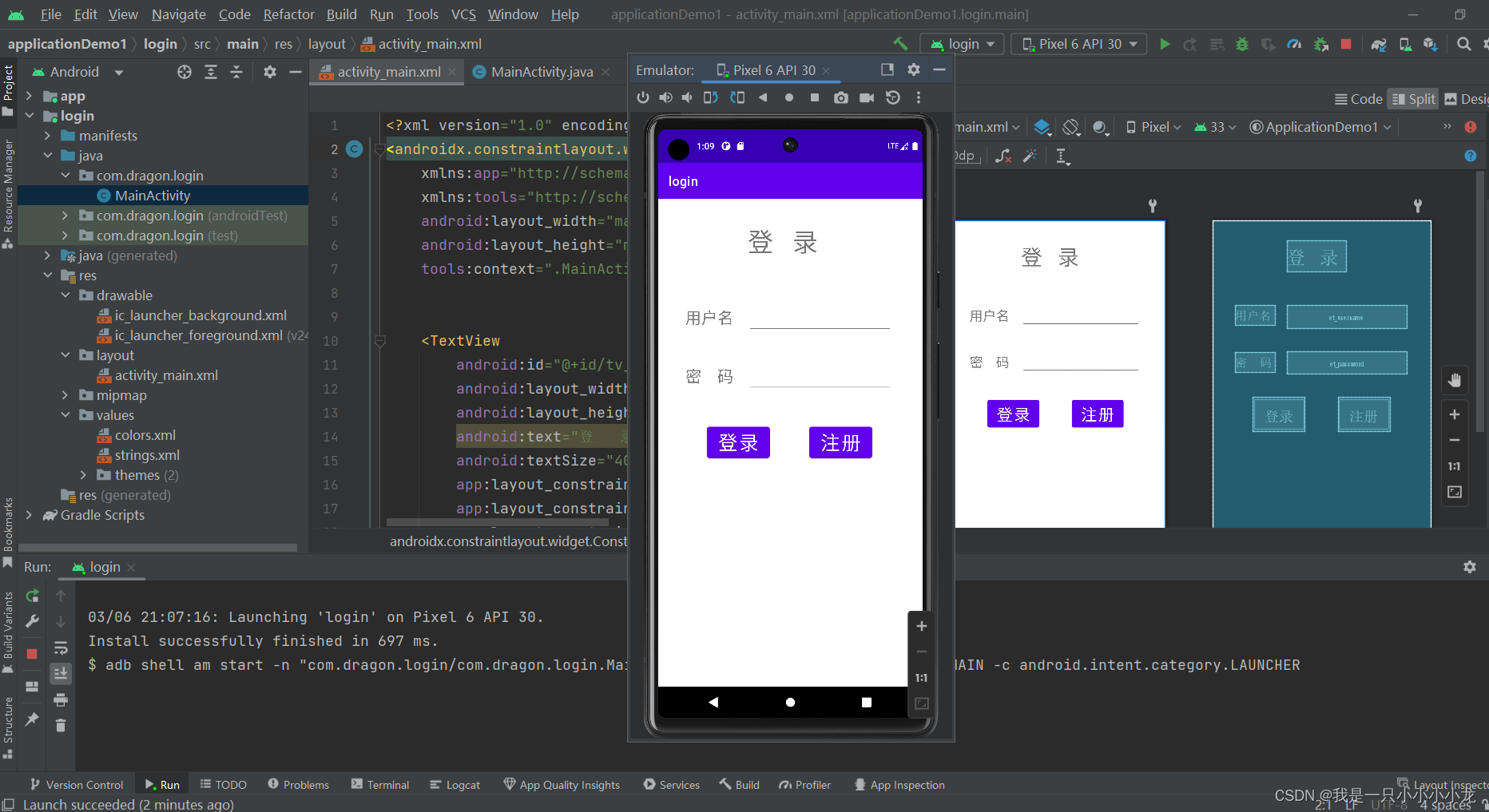The image size is (1489, 812).
Task: Click emulator volume up icon
Action: (x=665, y=97)
